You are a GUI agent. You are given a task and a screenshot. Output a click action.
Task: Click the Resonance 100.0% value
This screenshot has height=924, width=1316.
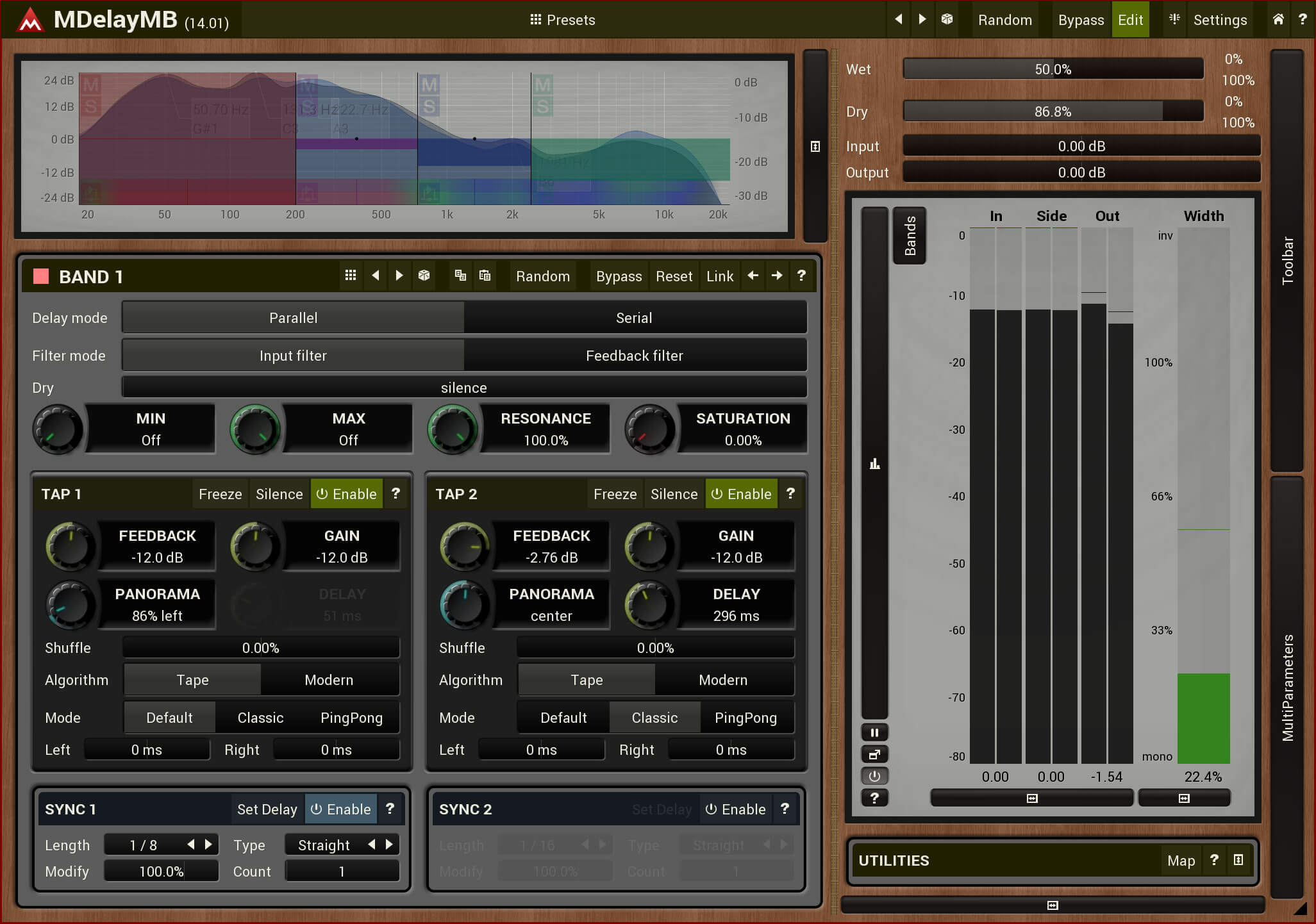click(546, 440)
